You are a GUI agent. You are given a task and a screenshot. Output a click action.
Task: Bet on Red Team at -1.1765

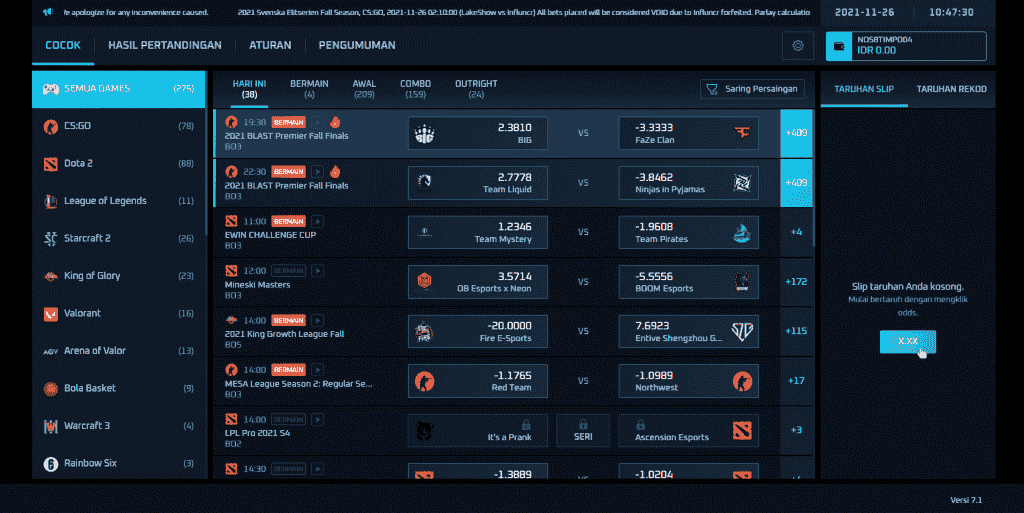[x=477, y=381]
